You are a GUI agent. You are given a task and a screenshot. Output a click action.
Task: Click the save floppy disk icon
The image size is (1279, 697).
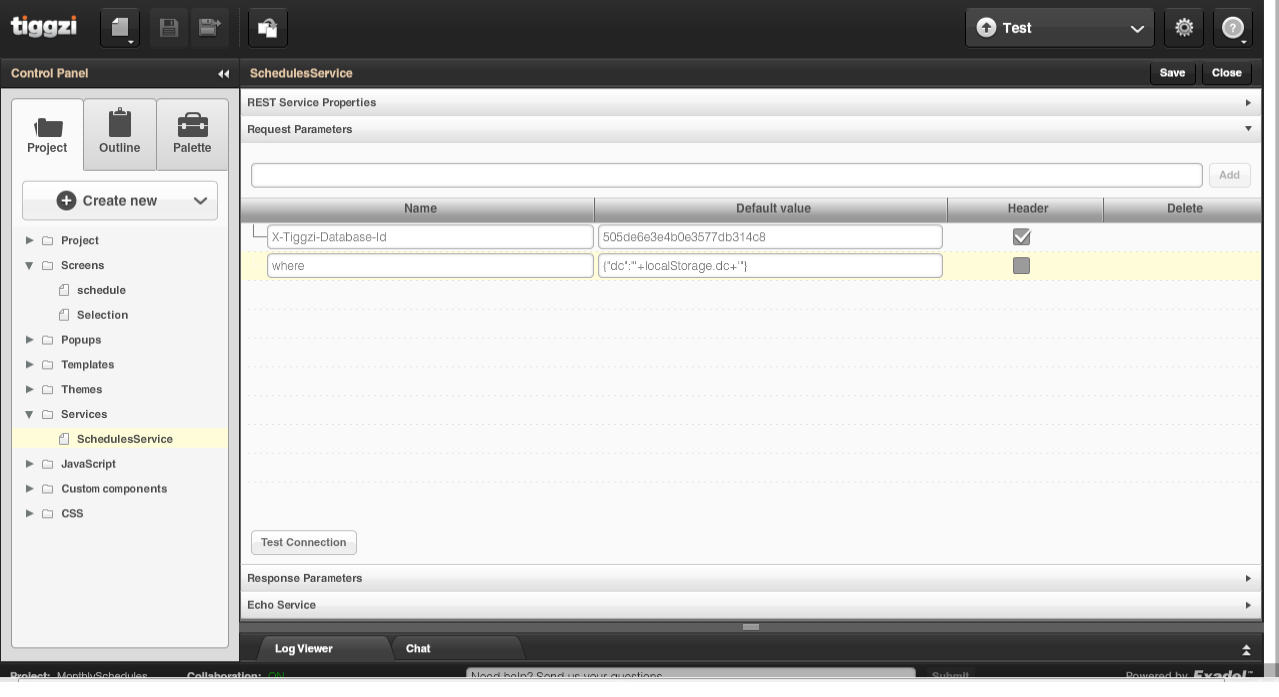pyautogui.click(x=168, y=28)
